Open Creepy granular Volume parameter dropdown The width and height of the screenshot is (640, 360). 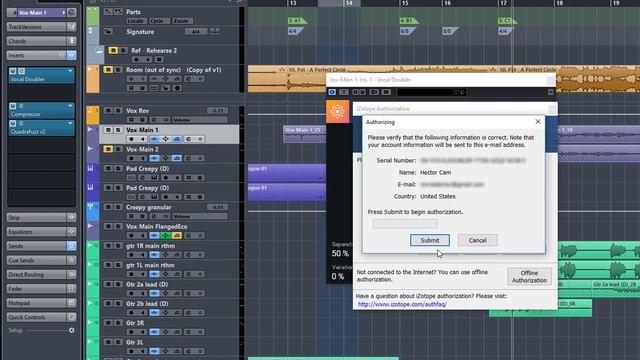[x=199, y=216]
